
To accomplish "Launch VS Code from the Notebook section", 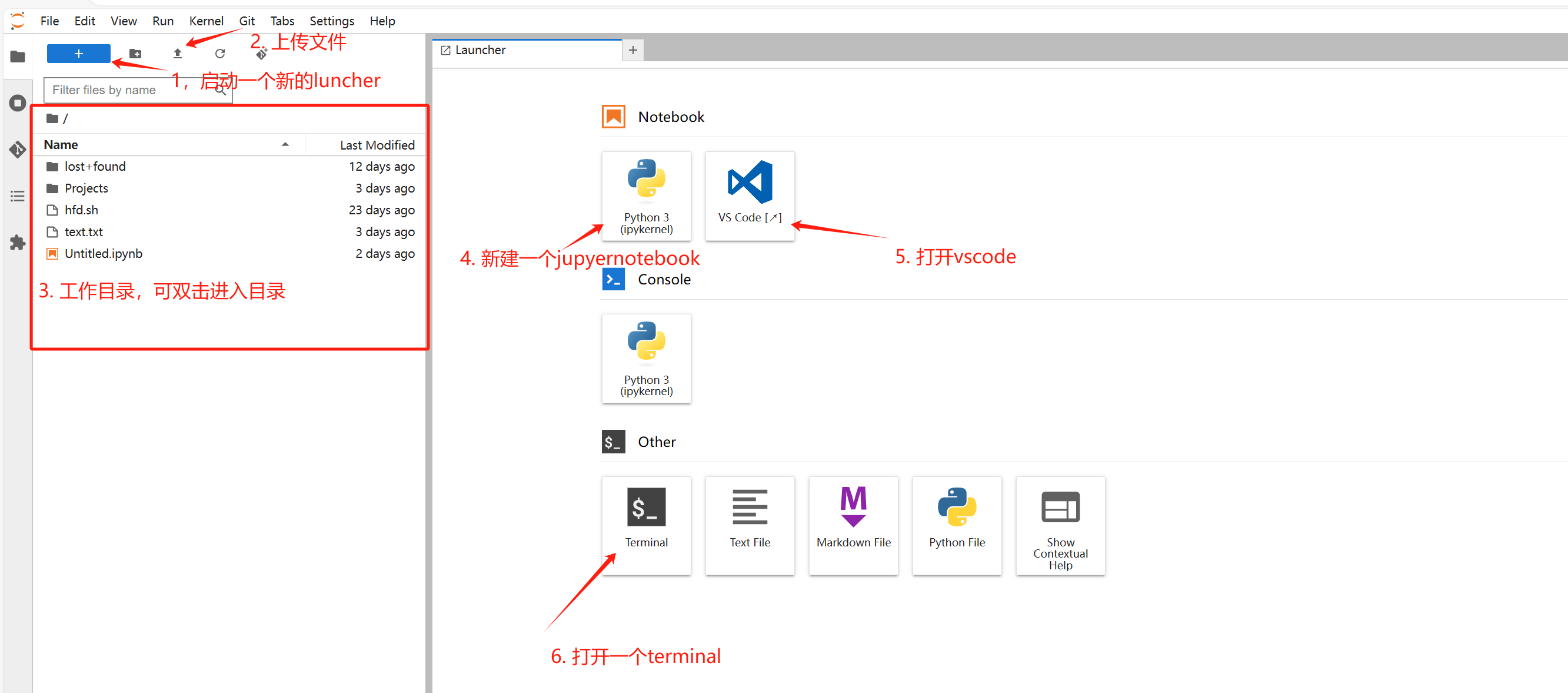I will tap(750, 195).
